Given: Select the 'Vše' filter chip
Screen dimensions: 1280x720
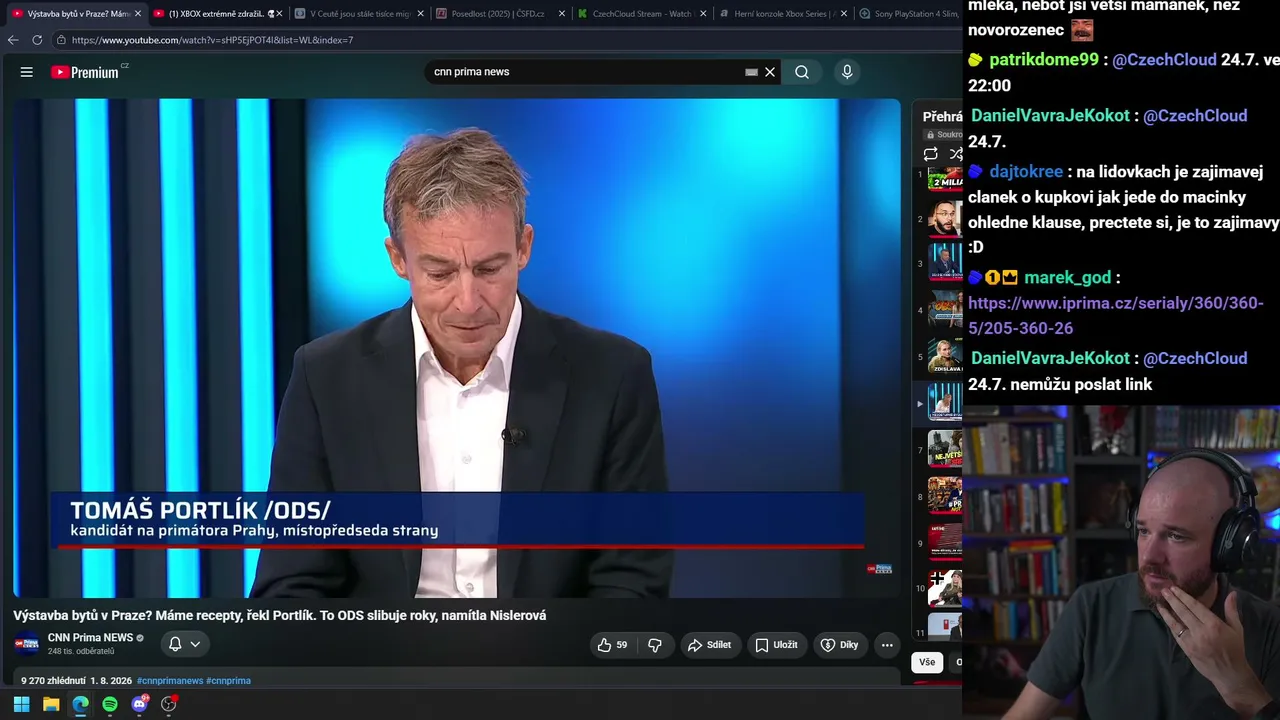Looking at the screenshot, I should pyautogui.click(x=927, y=662).
